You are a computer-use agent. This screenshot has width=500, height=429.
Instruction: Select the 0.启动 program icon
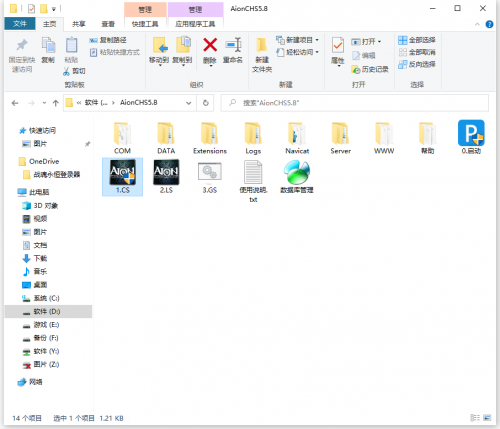pos(471,137)
